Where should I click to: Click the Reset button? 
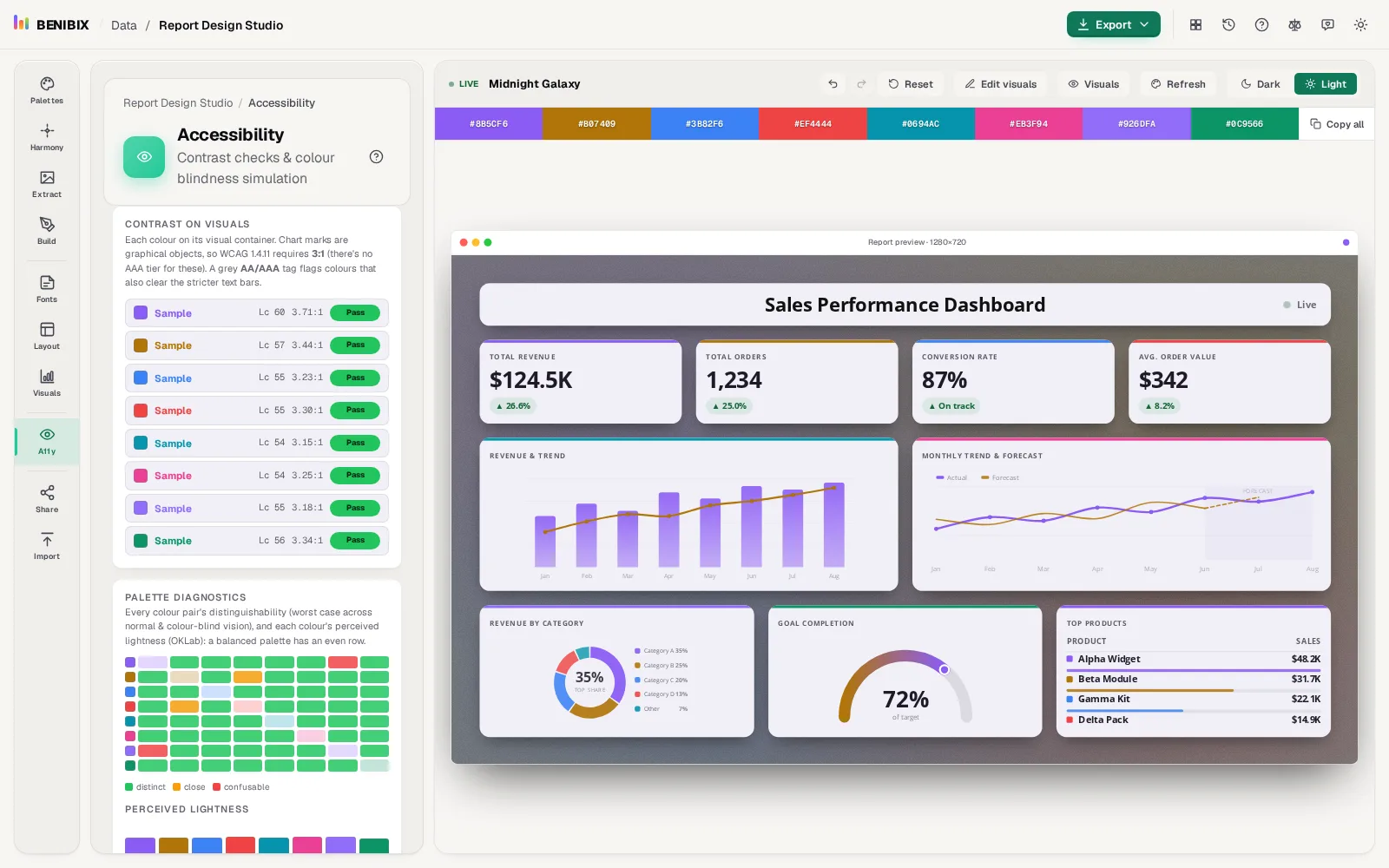click(x=911, y=84)
